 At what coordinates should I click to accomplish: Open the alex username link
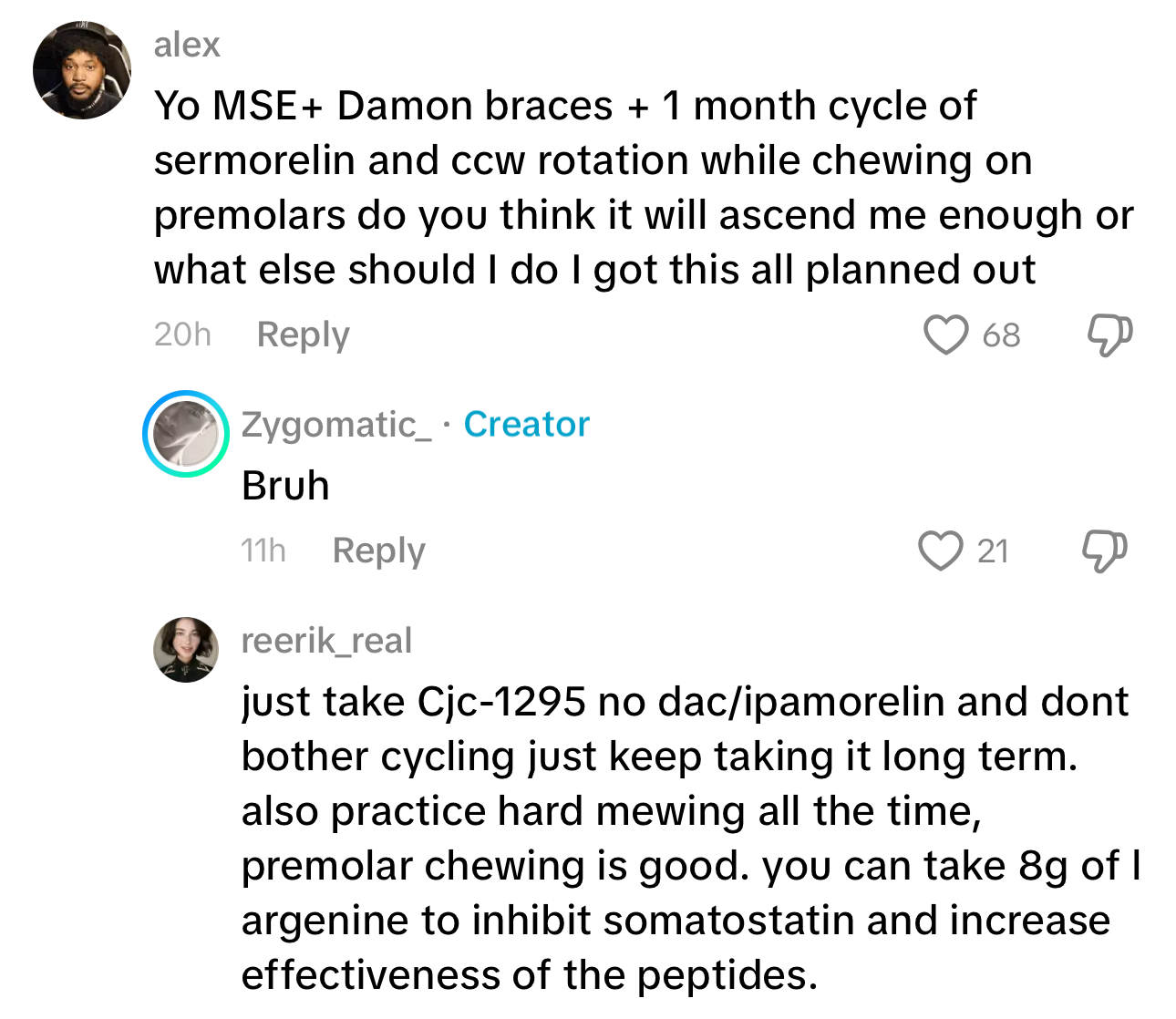pos(187,45)
